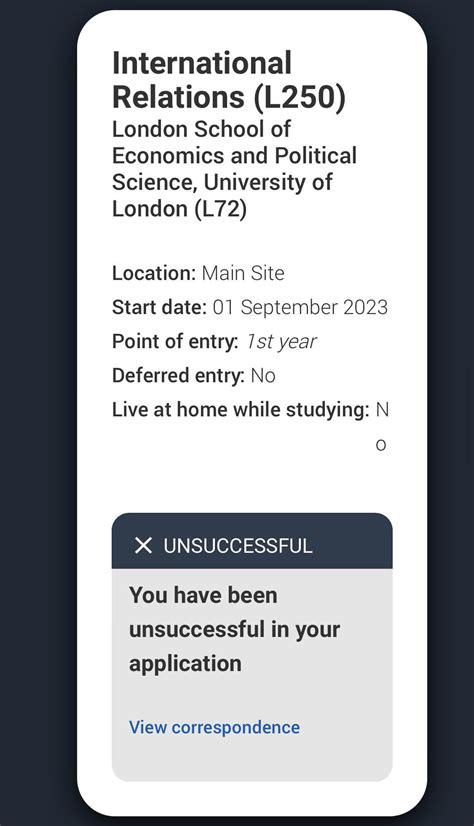Viewport: 474px width, 826px height.
Task: Open the View correspondence link
Action: 214,727
